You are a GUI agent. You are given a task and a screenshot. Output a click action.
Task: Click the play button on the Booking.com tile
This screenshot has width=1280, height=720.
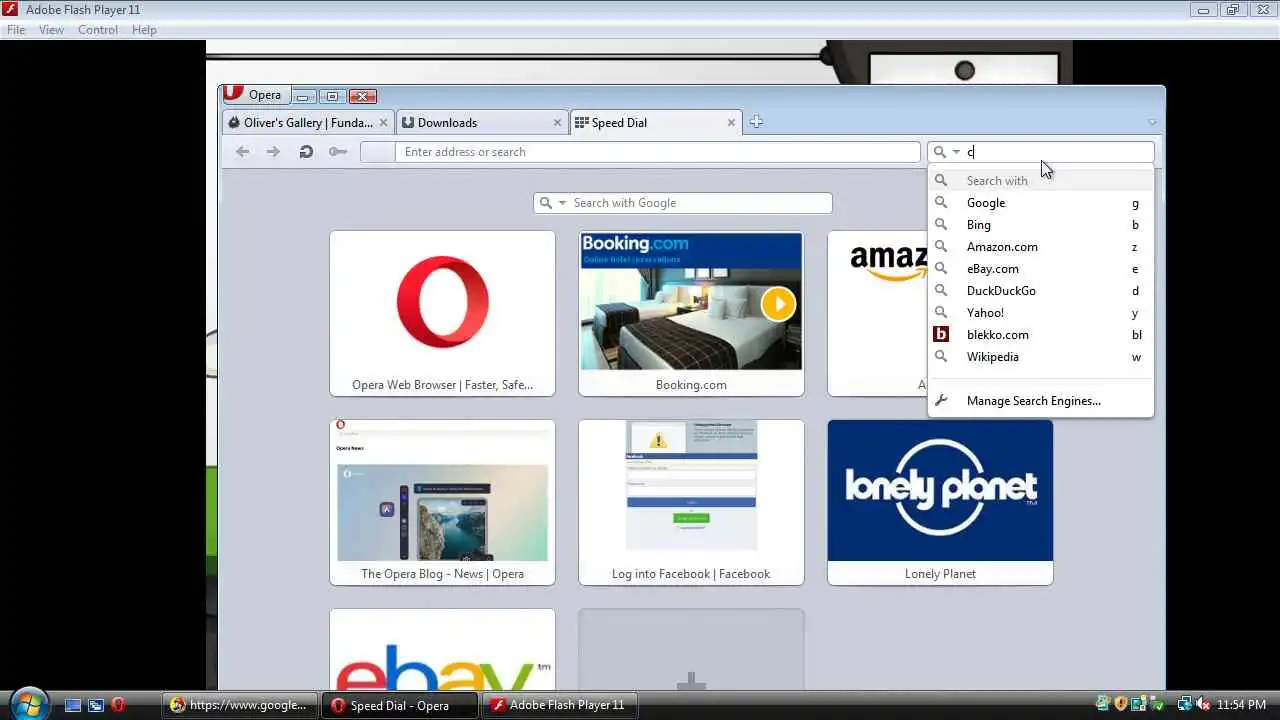coord(778,303)
